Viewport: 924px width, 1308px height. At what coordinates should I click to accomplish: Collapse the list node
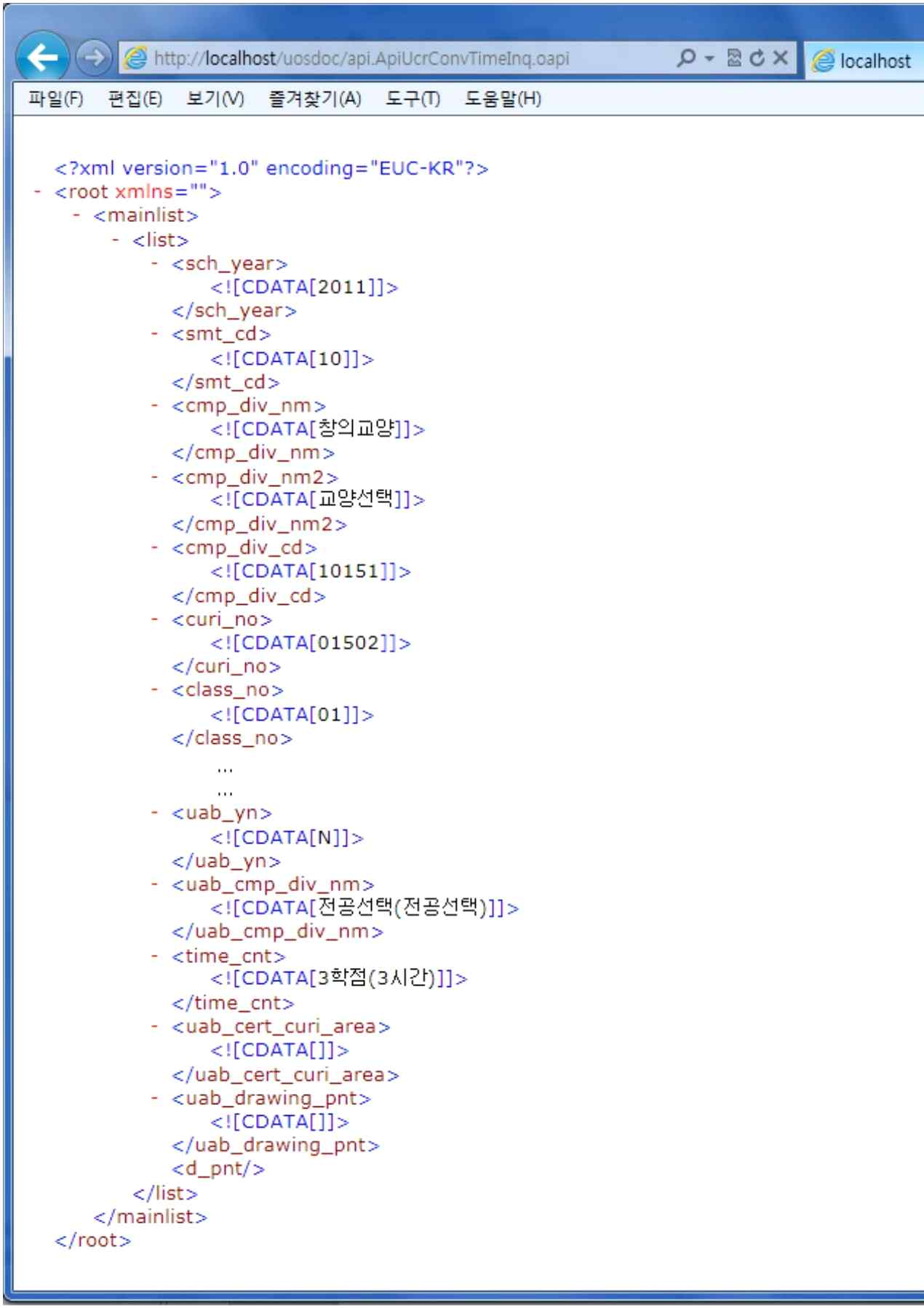click(116, 239)
